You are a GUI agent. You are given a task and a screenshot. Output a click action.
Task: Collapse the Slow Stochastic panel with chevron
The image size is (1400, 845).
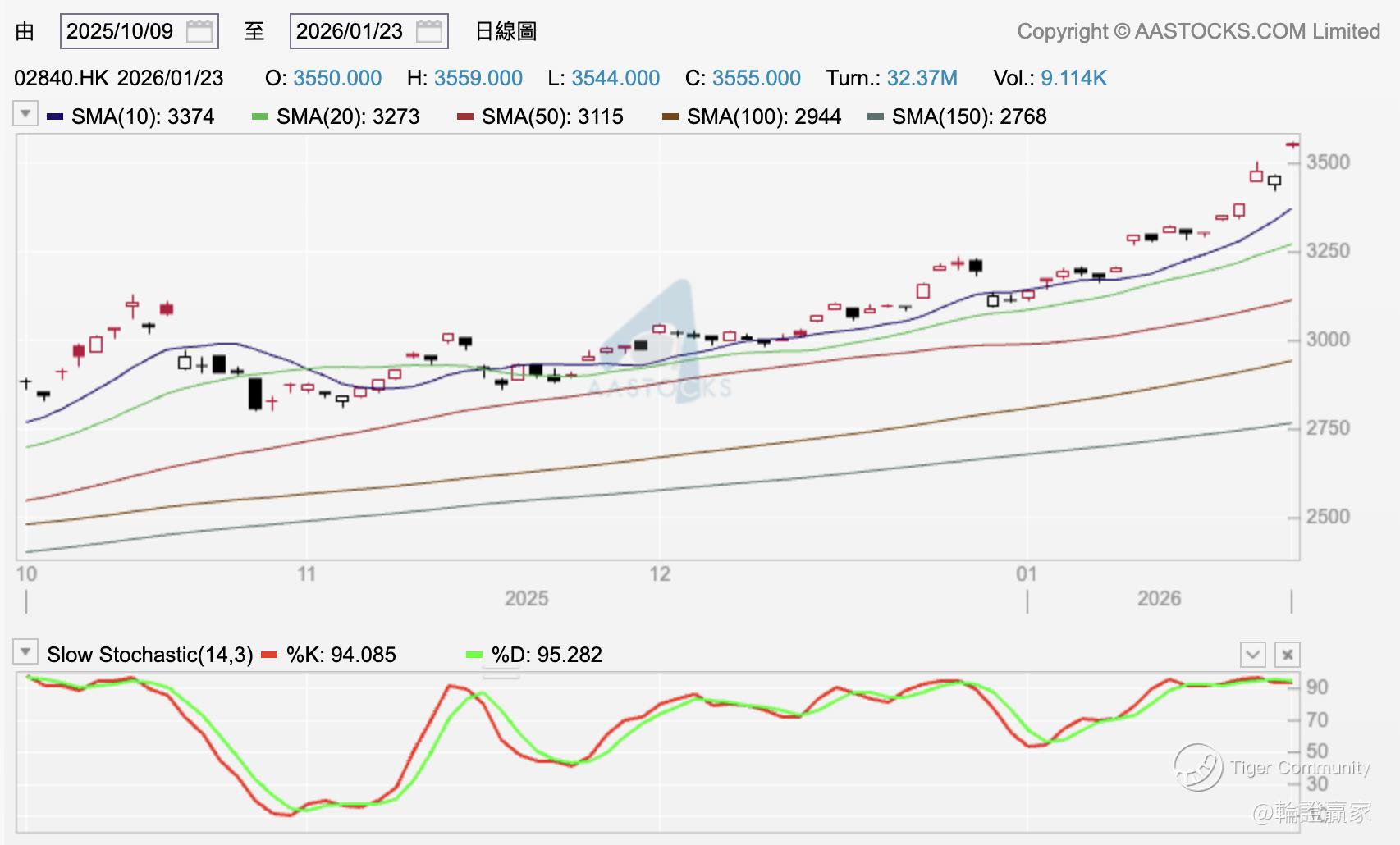[1252, 655]
